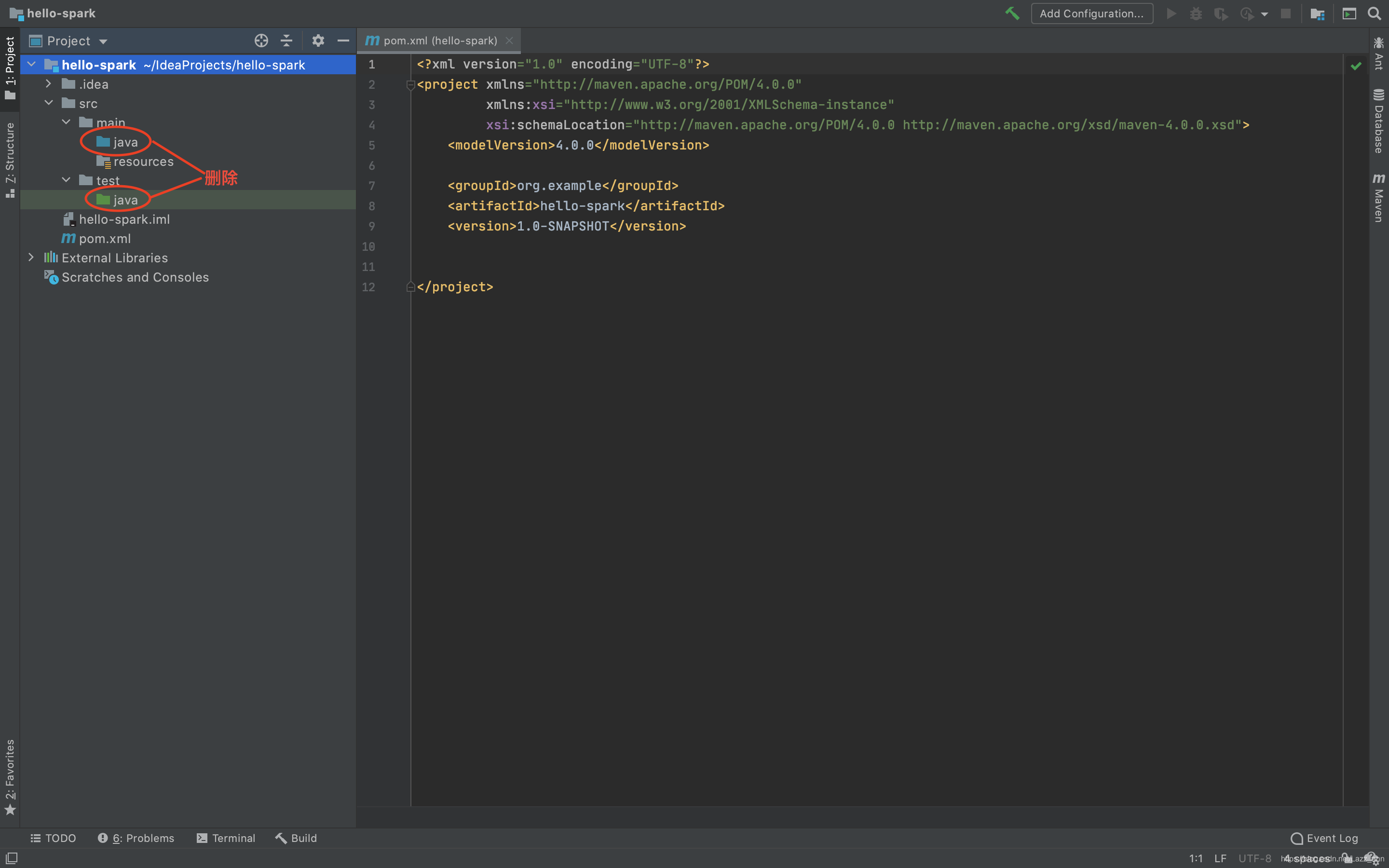Click the Debug bug icon
The image size is (1389, 868).
tap(1196, 13)
